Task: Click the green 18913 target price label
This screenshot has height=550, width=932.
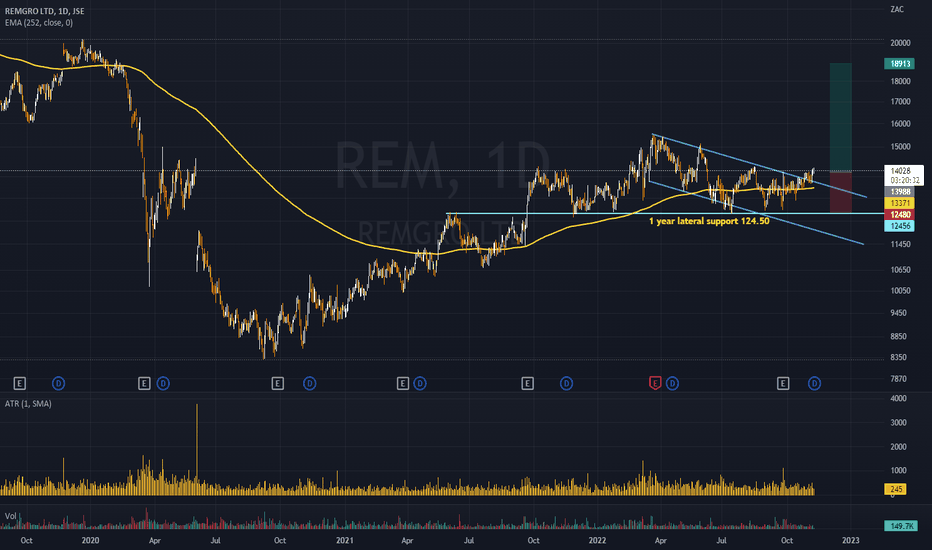Action: [x=901, y=64]
